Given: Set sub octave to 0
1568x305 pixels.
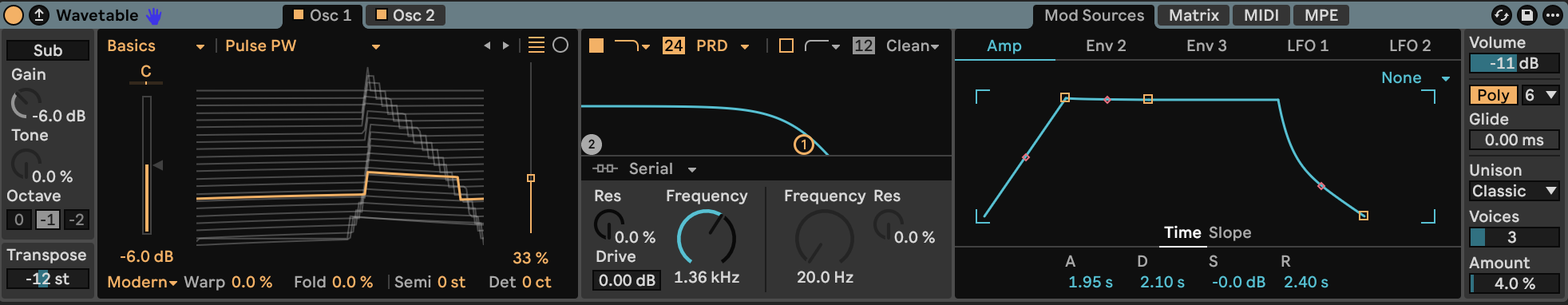Looking at the screenshot, I should click(19, 220).
